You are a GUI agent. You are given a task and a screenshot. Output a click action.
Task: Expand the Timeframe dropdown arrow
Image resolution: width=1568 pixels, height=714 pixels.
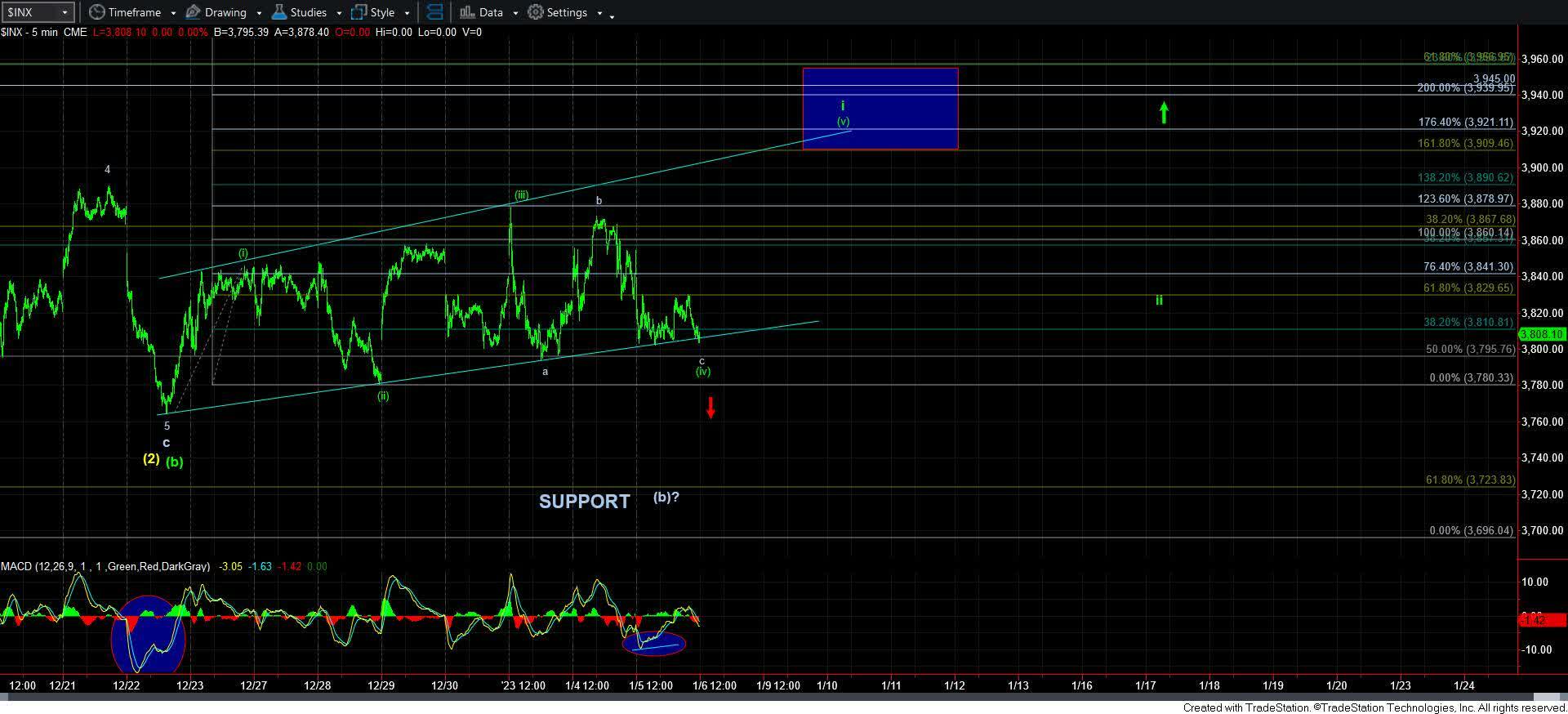click(x=173, y=13)
